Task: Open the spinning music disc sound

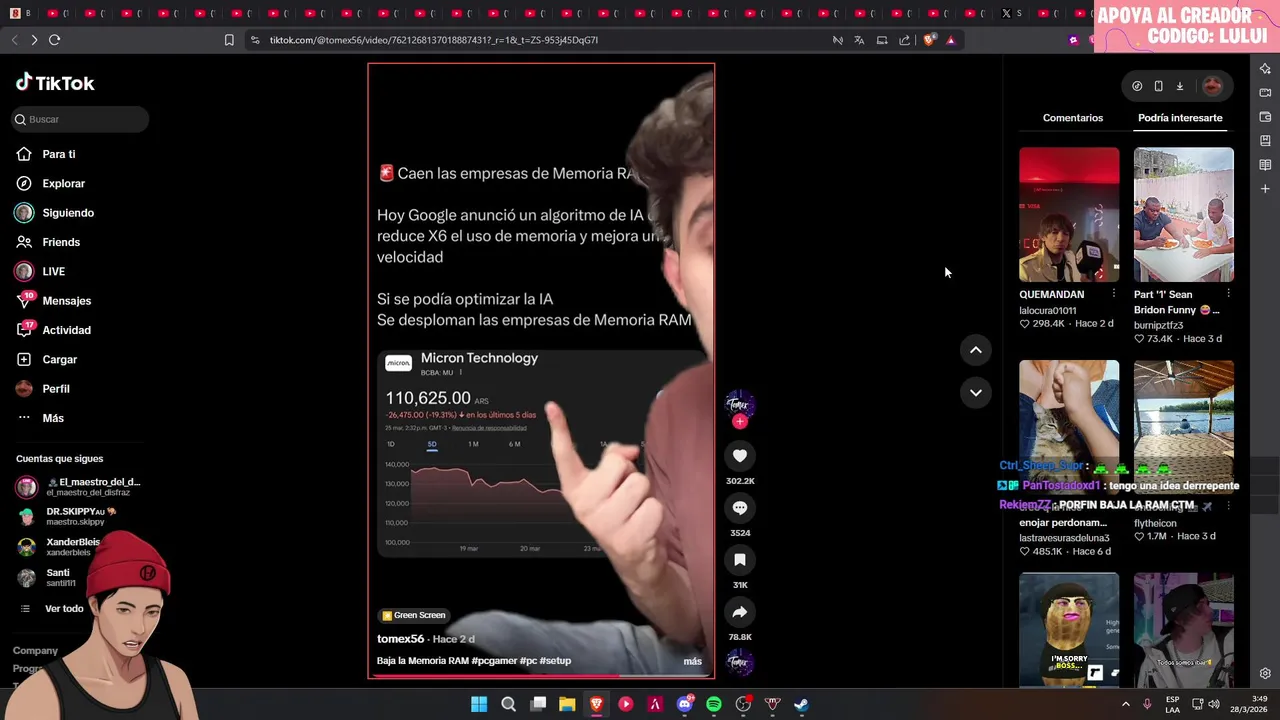Action: [x=740, y=662]
